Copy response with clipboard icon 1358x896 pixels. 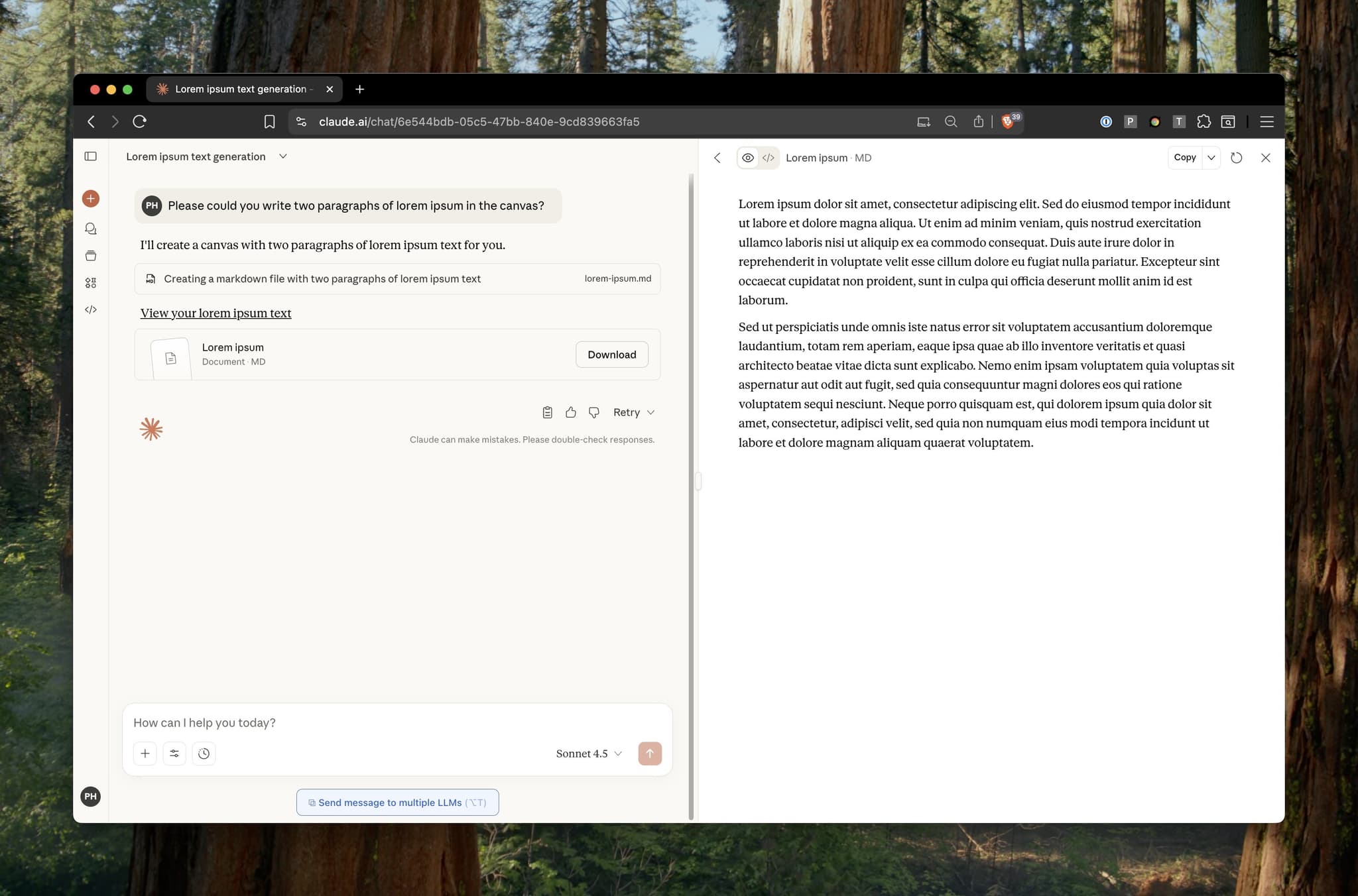click(547, 412)
